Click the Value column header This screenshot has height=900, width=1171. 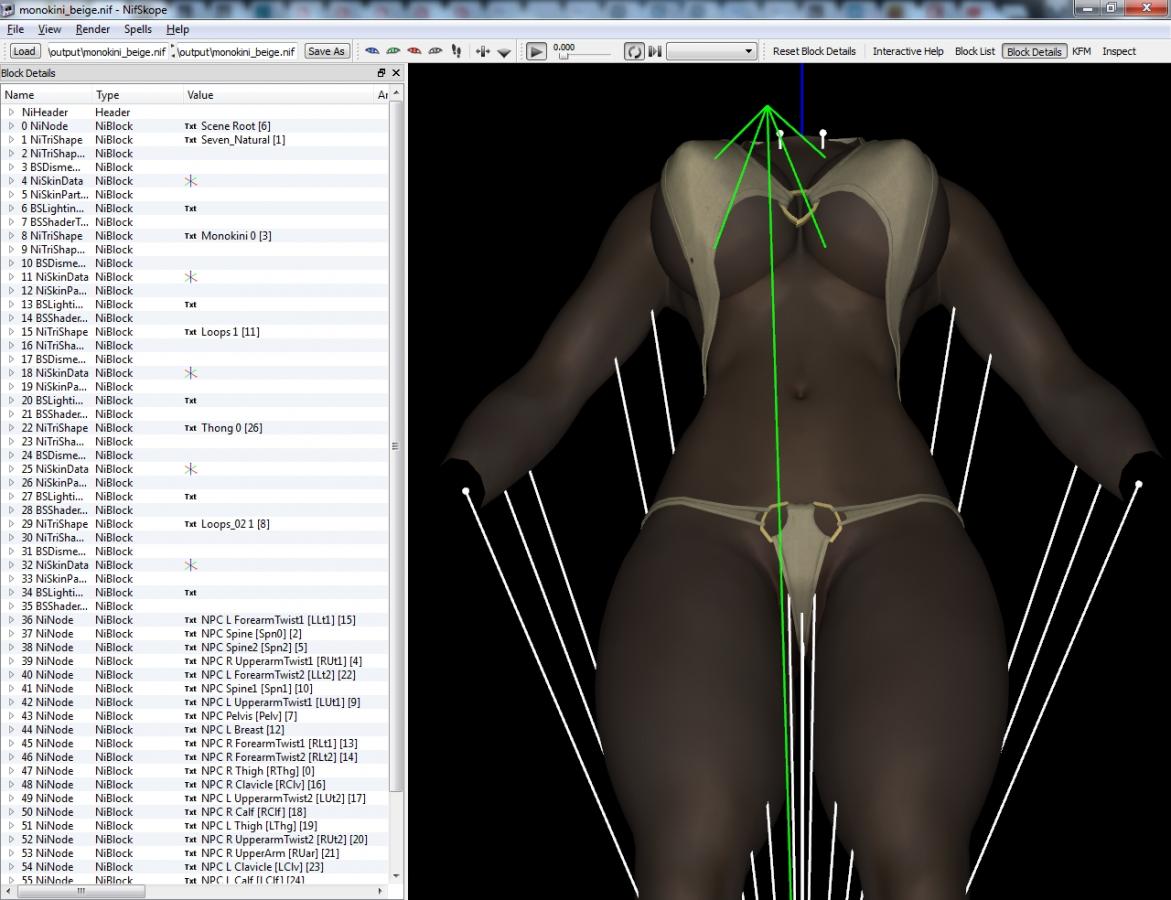pos(278,95)
